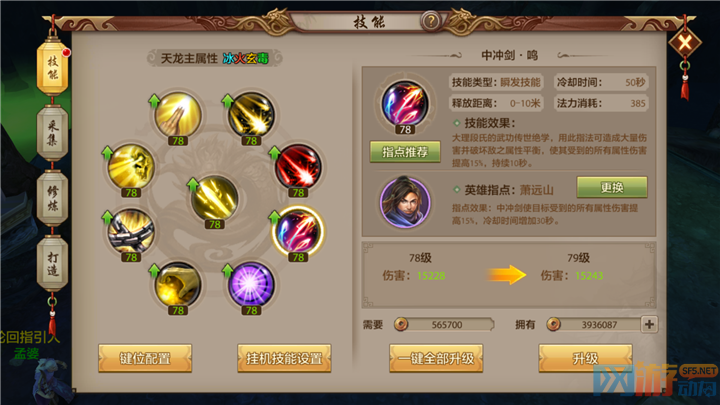Open 键位配置 key configuration

(x=145, y=358)
